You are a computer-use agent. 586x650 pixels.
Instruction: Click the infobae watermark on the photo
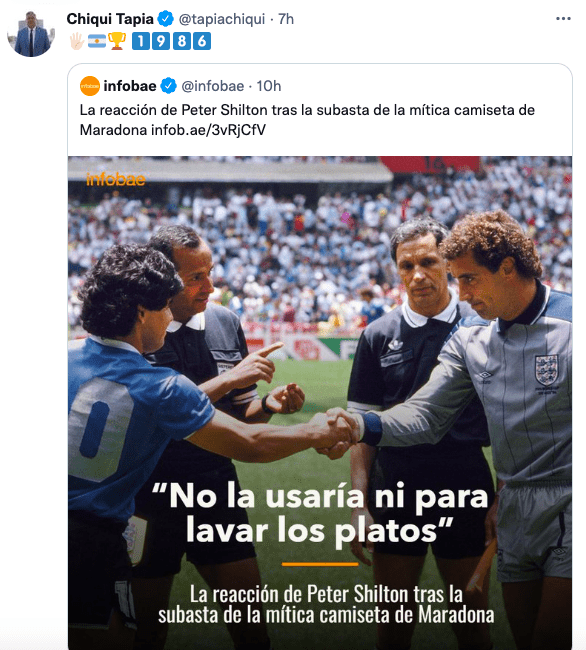pyautogui.click(x=116, y=179)
